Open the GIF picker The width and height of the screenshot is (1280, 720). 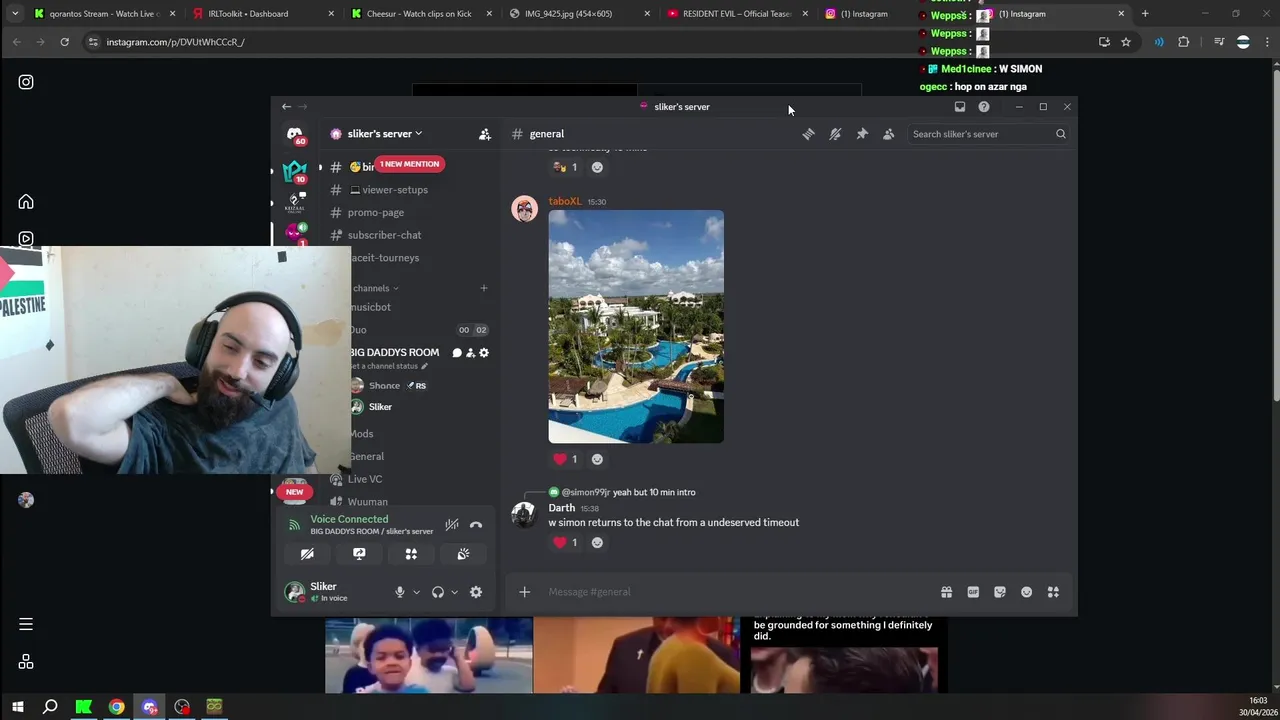point(973,592)
